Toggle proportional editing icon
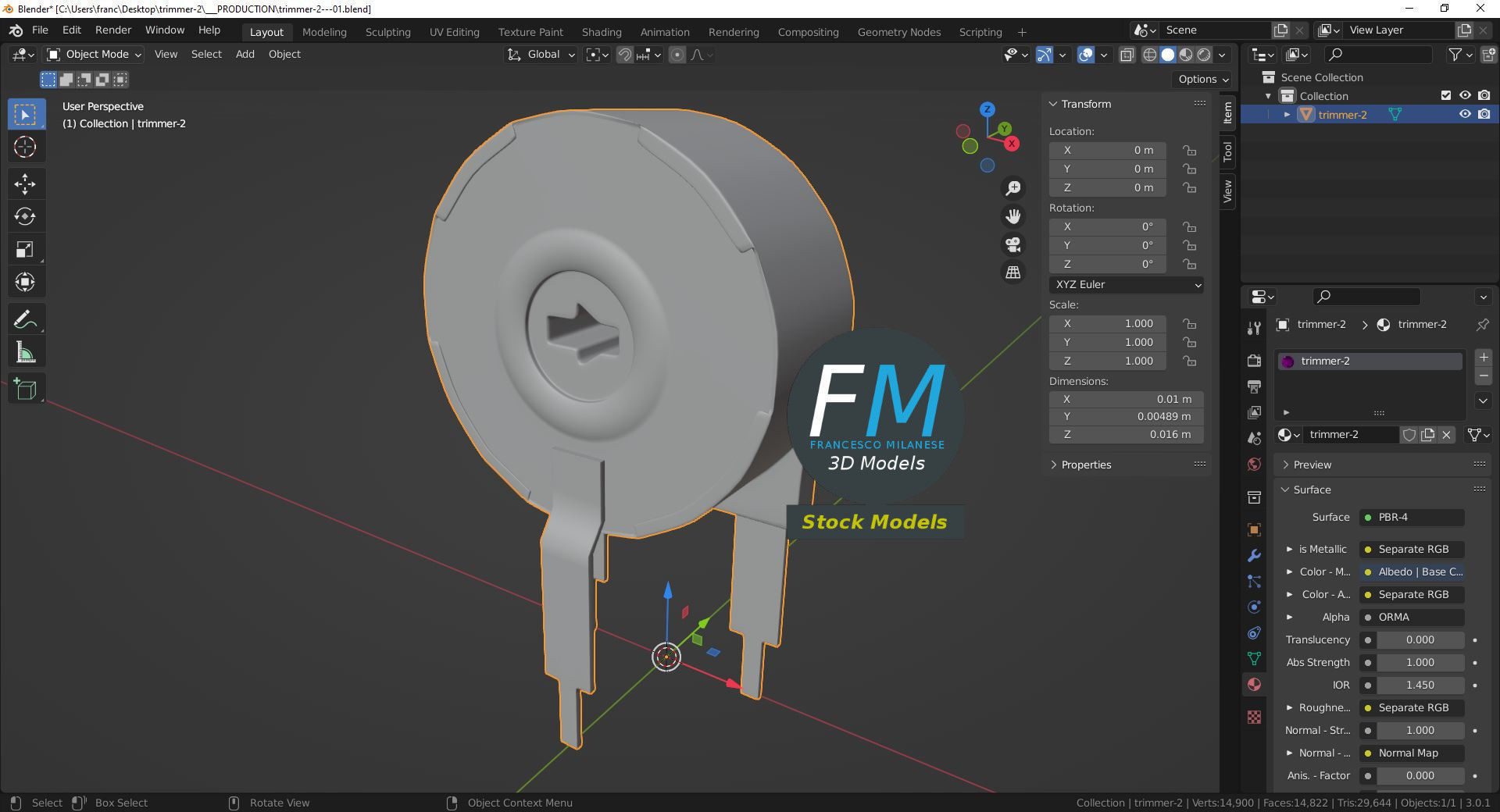Image resolution: width=1500 pixels, height=812 pixels. point(677,55)
